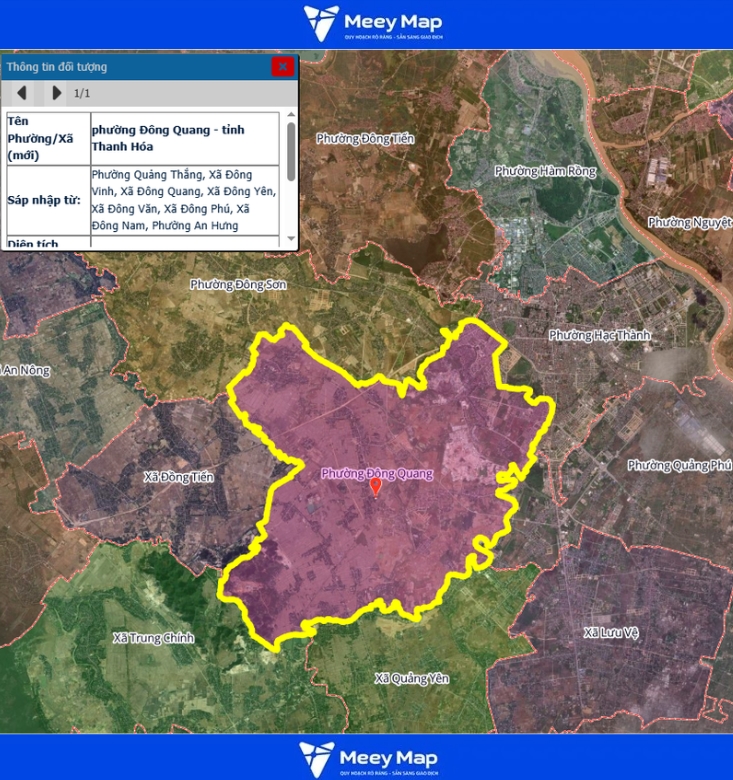Select the Phường Hàm Rồng map label
The height and width of the screenshot is (780, 733).
click(x=545, y=171)
